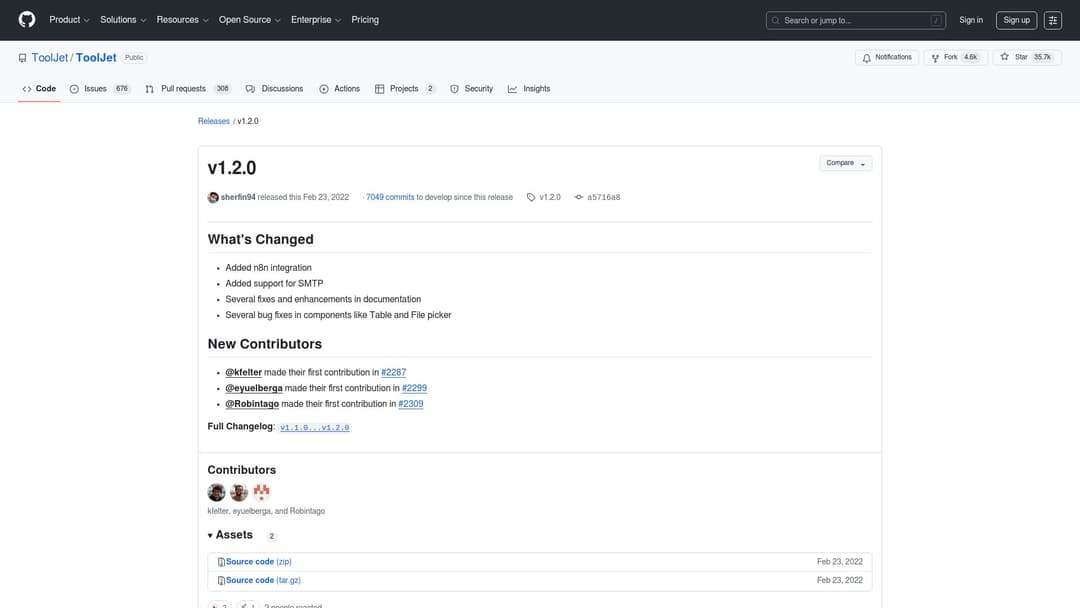This screenshot has width=1080, height=608.
Task: View the 7049 commits link
Action: [390, 198]
